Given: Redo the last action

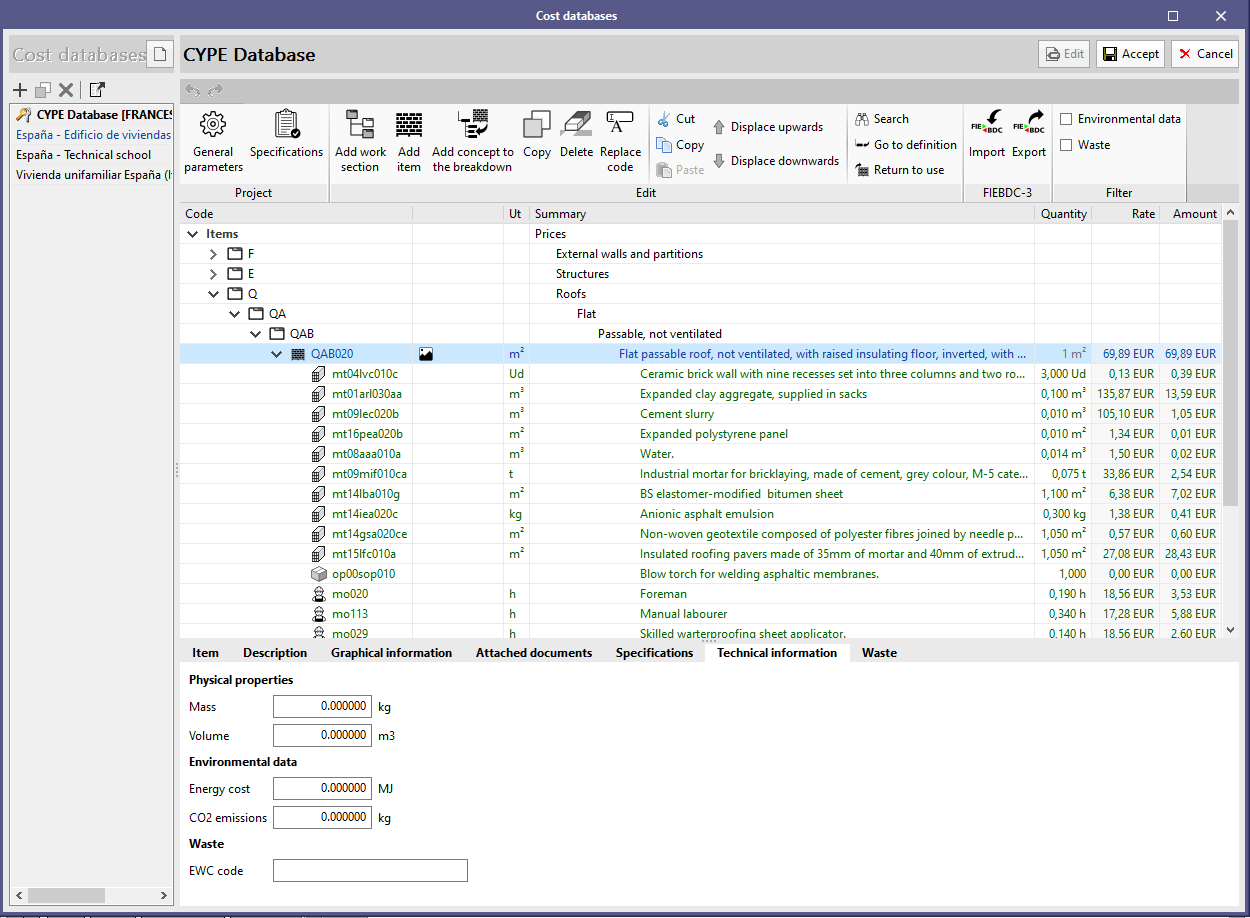Looking at the screenshot, I should point(215,91).
